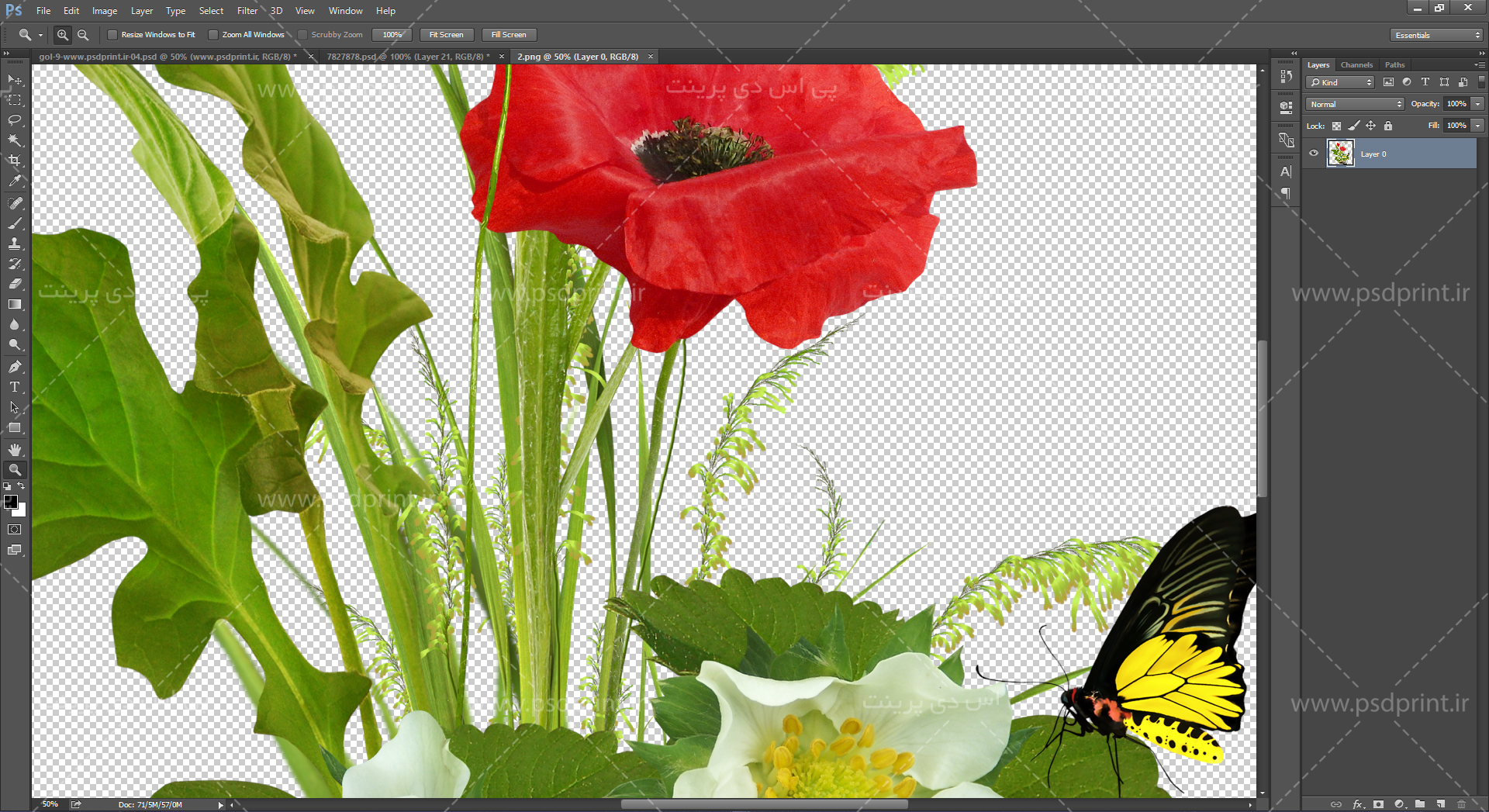Select the Hand tool
The image size is (1489, 812).
[15, 450]
